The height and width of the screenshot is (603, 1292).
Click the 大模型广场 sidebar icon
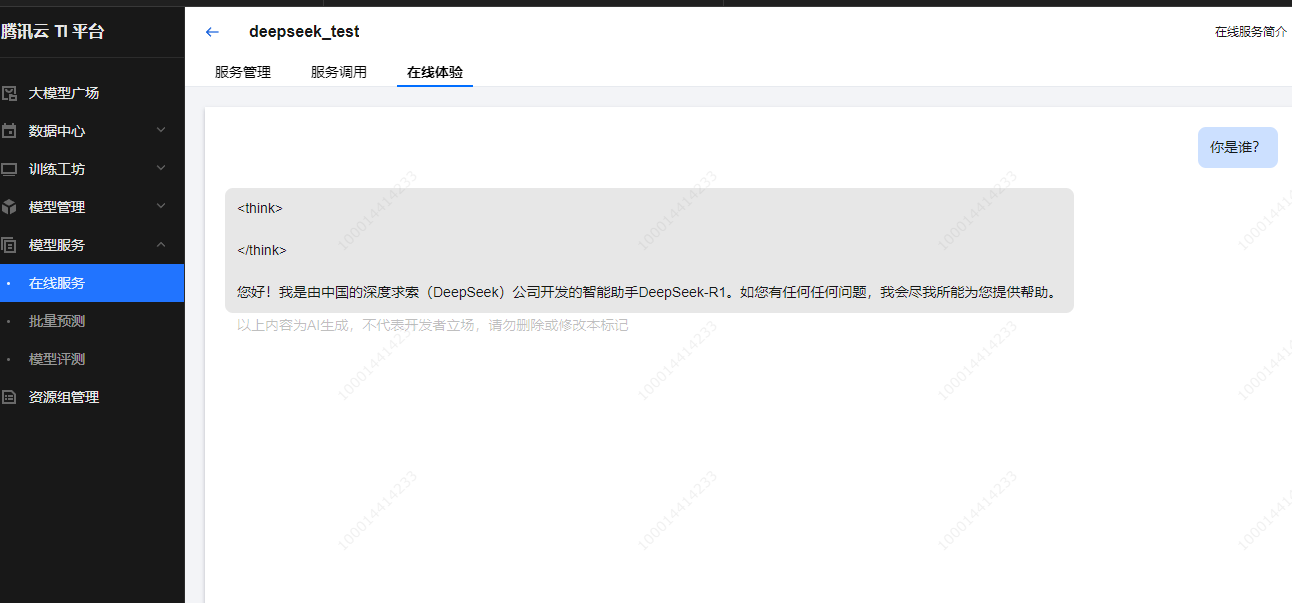pos(9,93)
